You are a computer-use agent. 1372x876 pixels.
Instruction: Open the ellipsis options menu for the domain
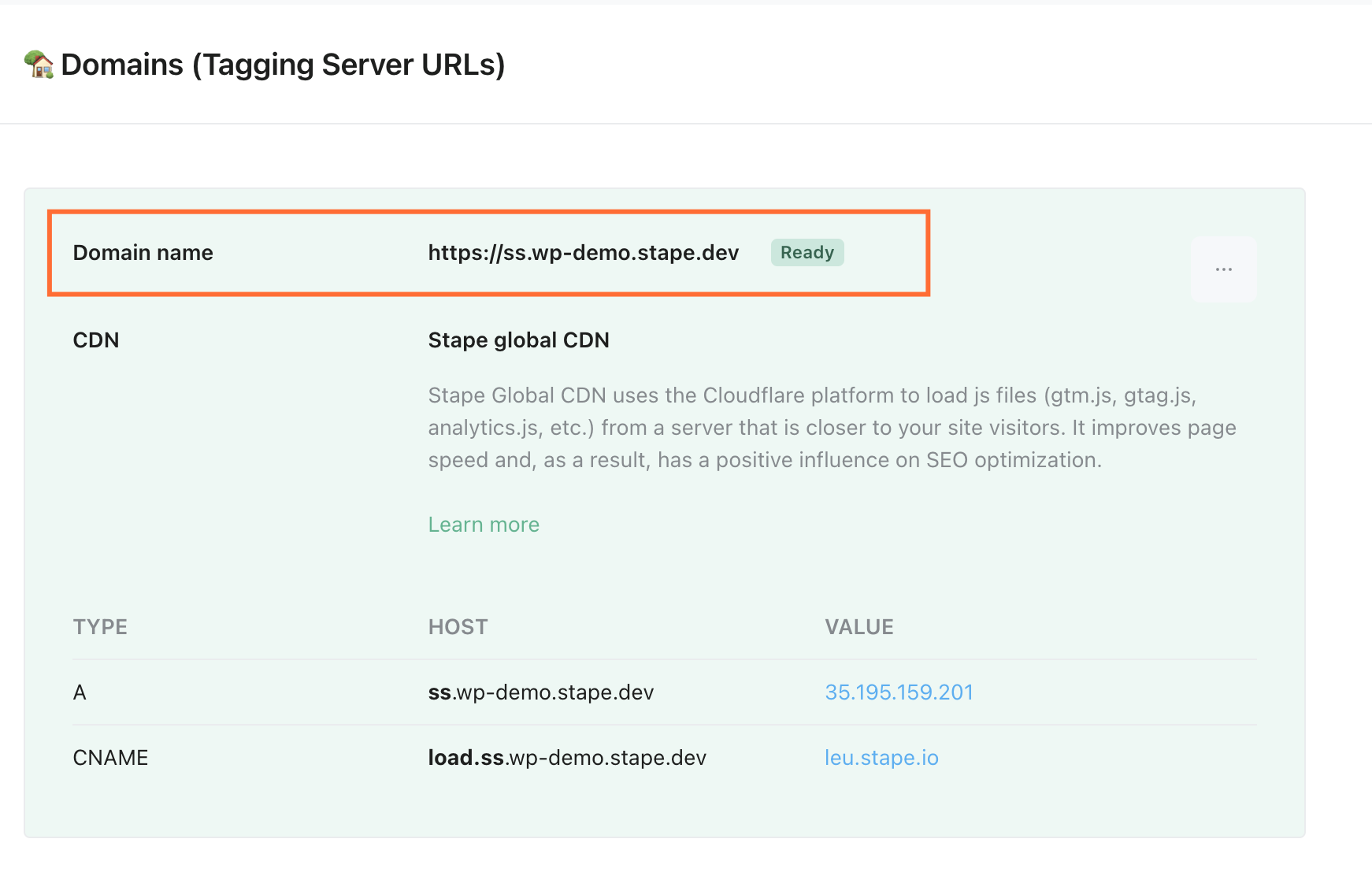coord(1223,269)
